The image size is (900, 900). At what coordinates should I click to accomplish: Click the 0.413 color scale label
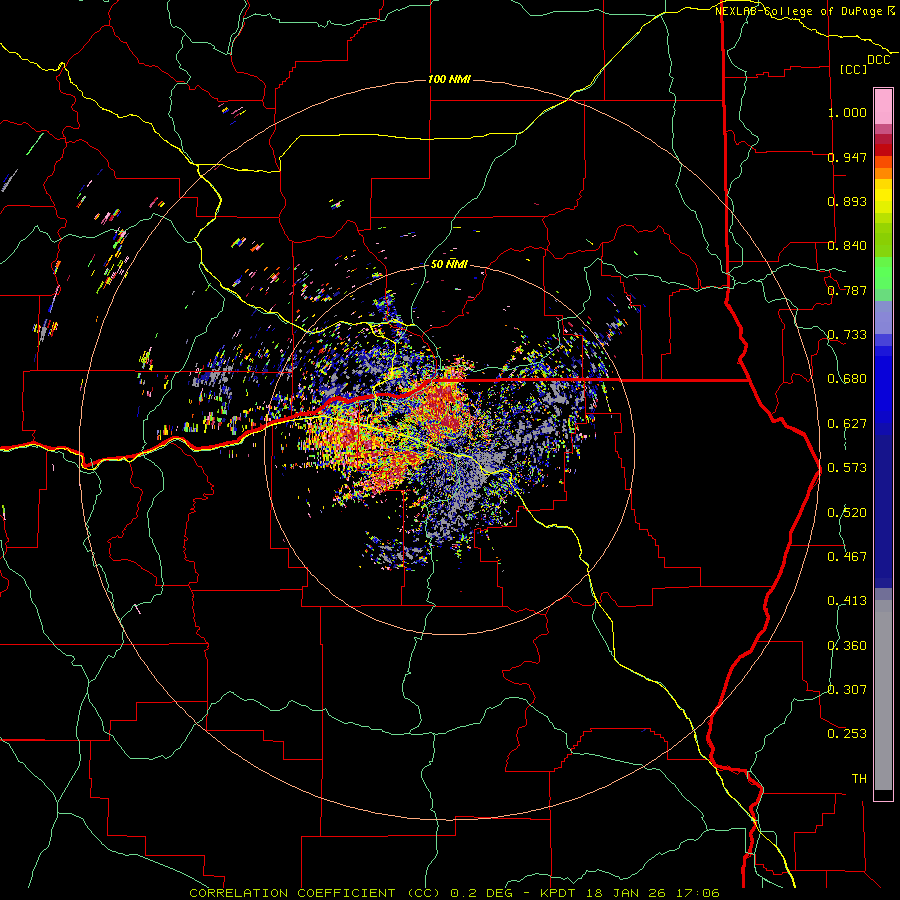point(847,601)
